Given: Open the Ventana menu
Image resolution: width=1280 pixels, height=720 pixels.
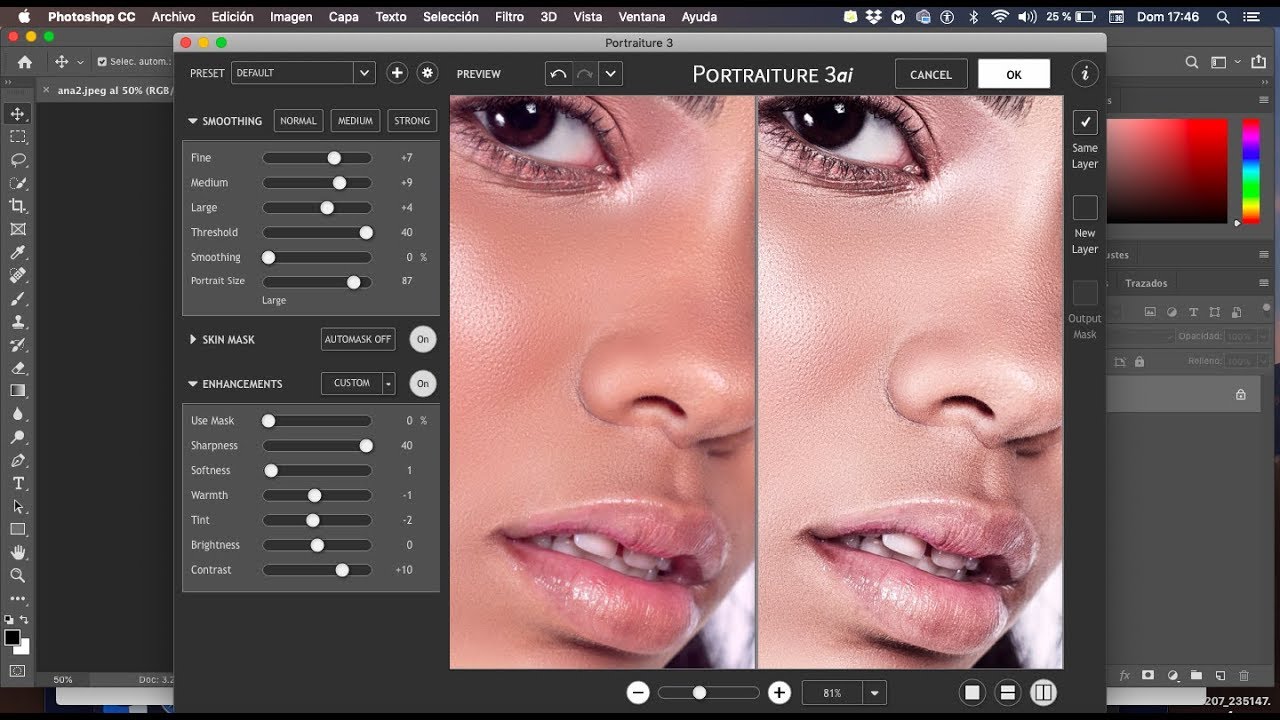Looking at the screenshot, I should coord(641,17).
